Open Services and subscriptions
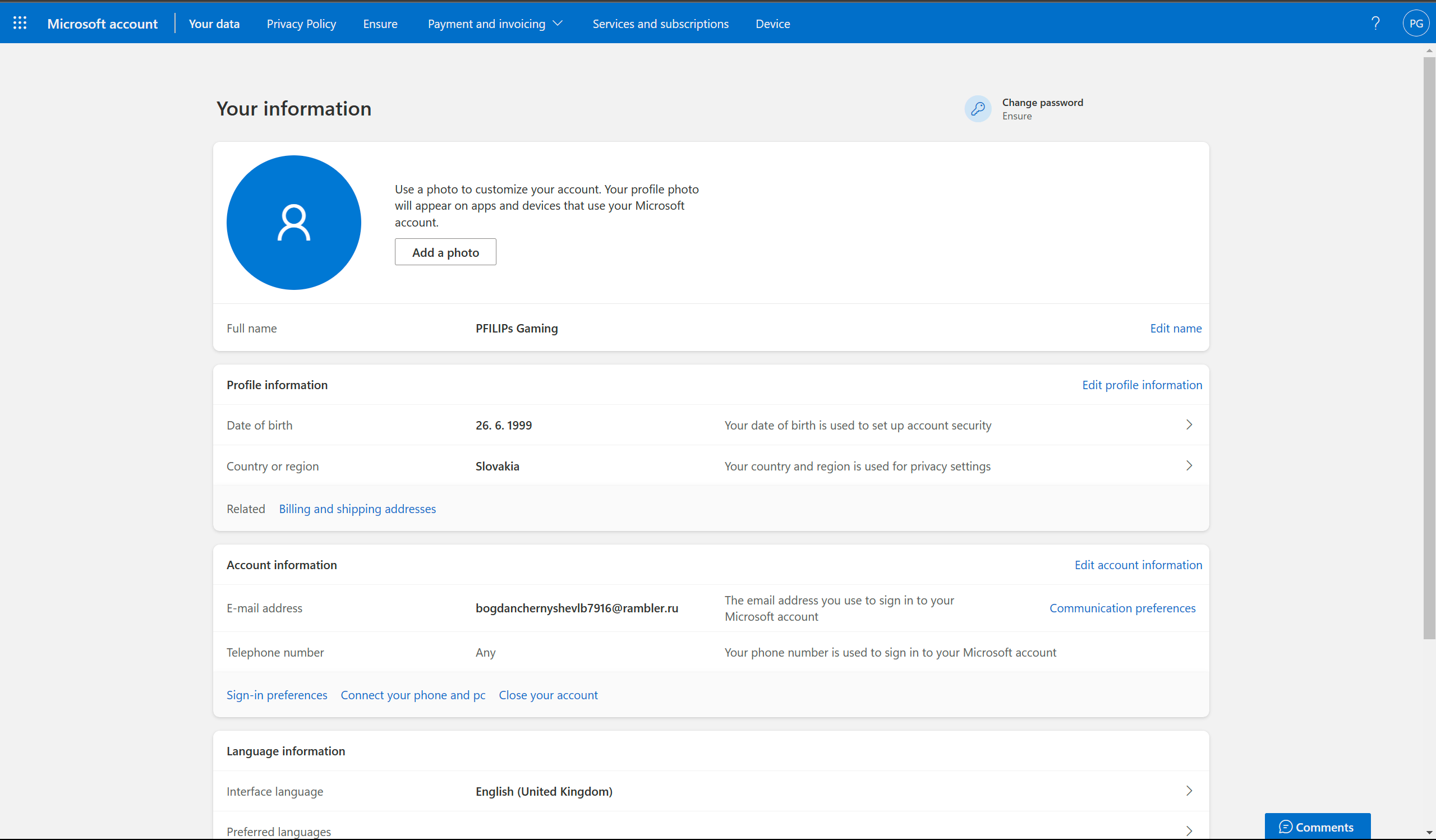Image resolution: width=1436 pixels, height=840 pixels. (x=660, y=24)
